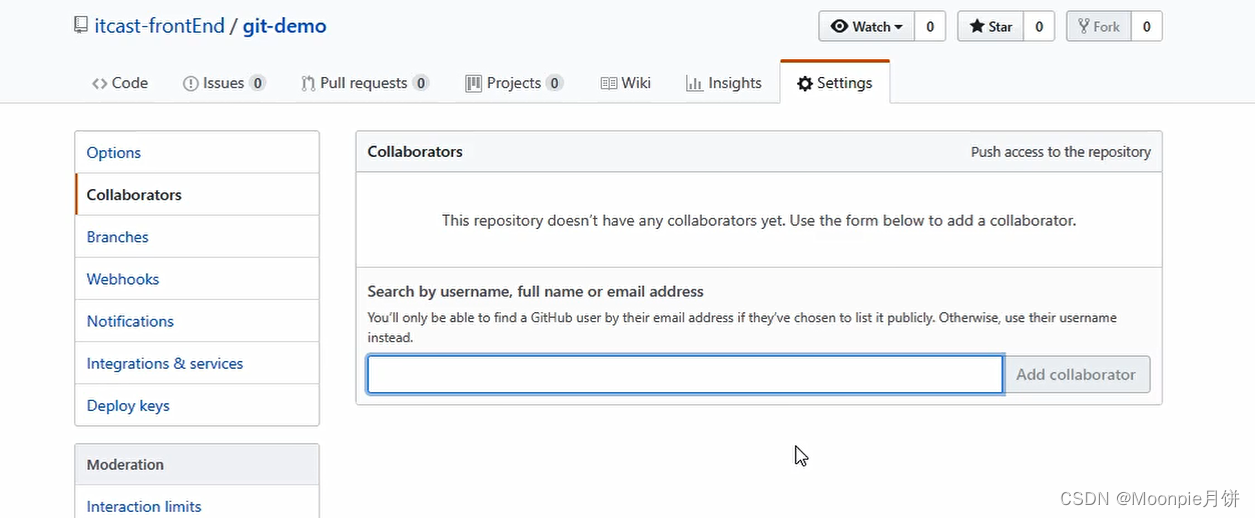Click the Projects board icon
Viewport: 1255px width, 518px height.
coord(474,84)
